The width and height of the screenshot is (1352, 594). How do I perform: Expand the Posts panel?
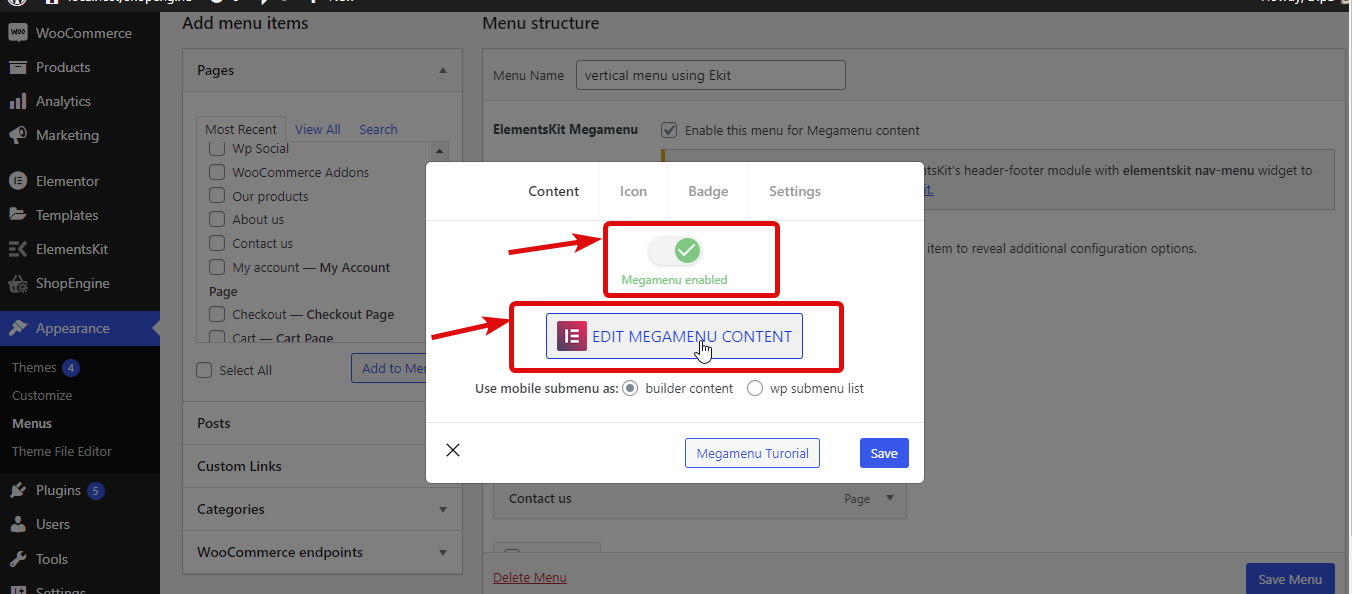pos(322,423)
